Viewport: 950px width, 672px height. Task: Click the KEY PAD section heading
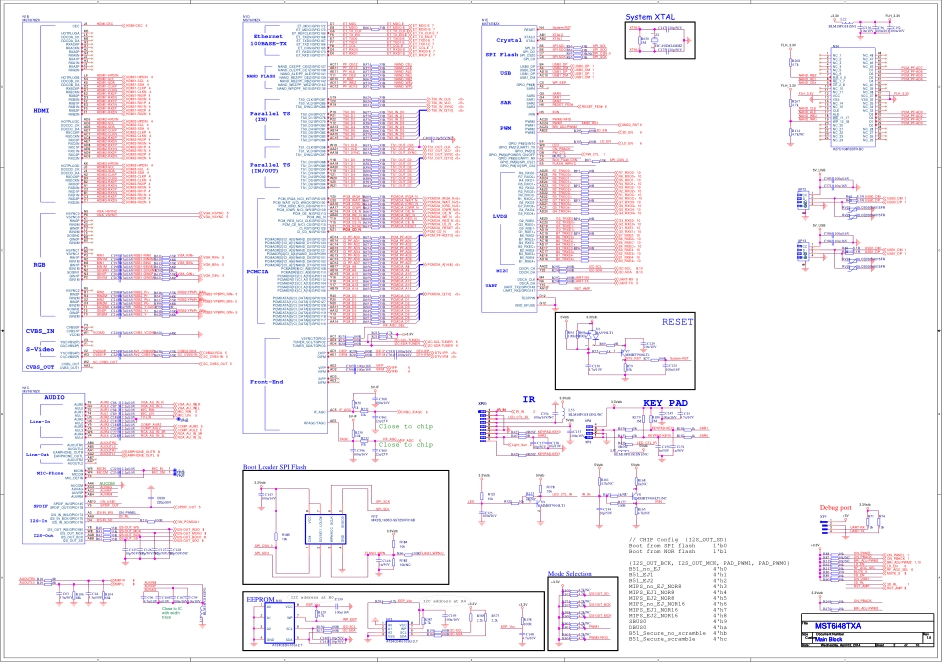[x=666, y=402]
